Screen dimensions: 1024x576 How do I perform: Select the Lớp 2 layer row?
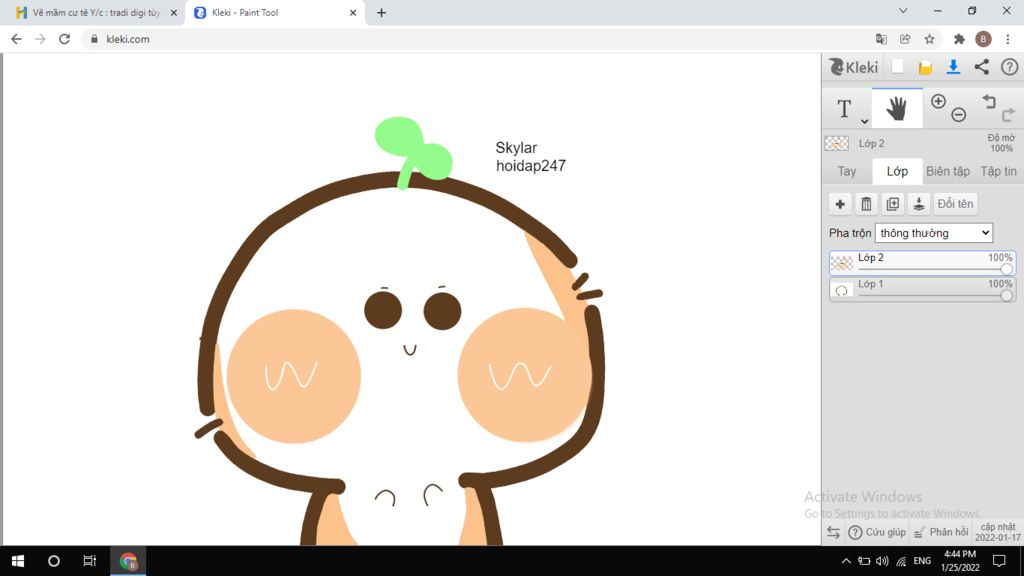pos(922,263)
